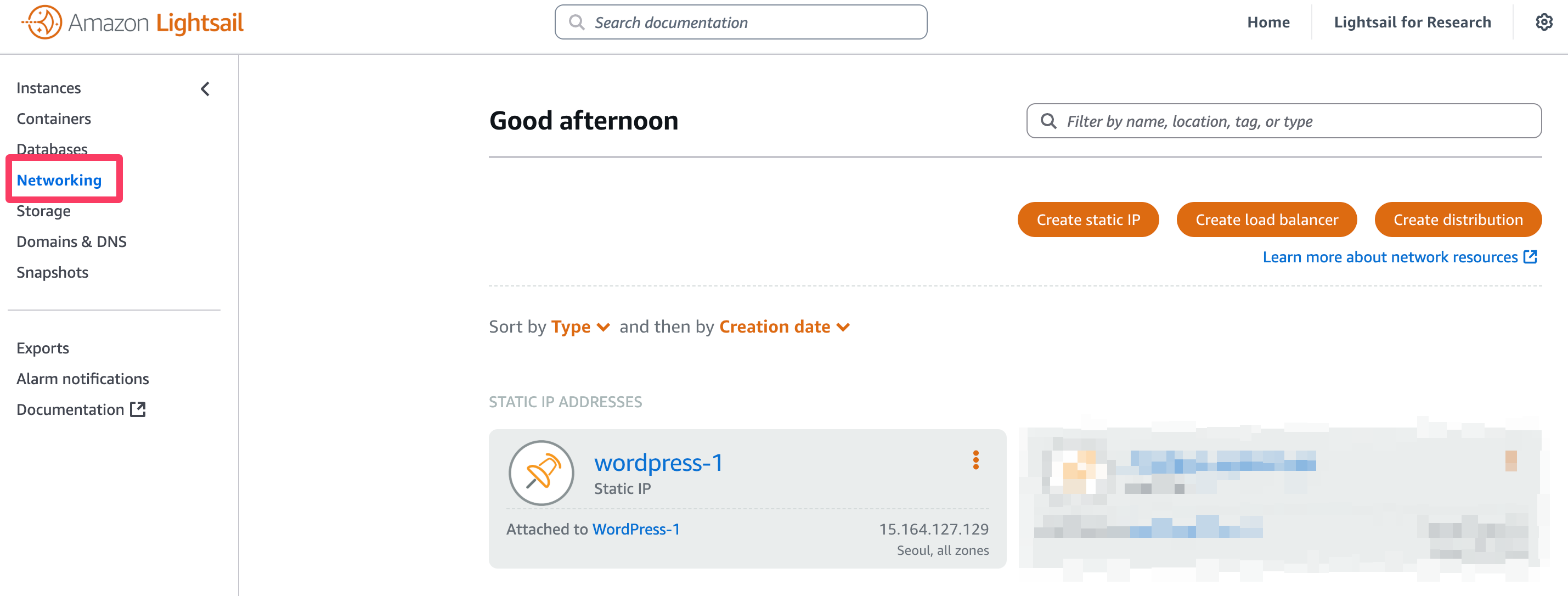Screen dimensions: 1568x596
Task: Go to Instances in the sidebar
Action: tap(49, 88)
